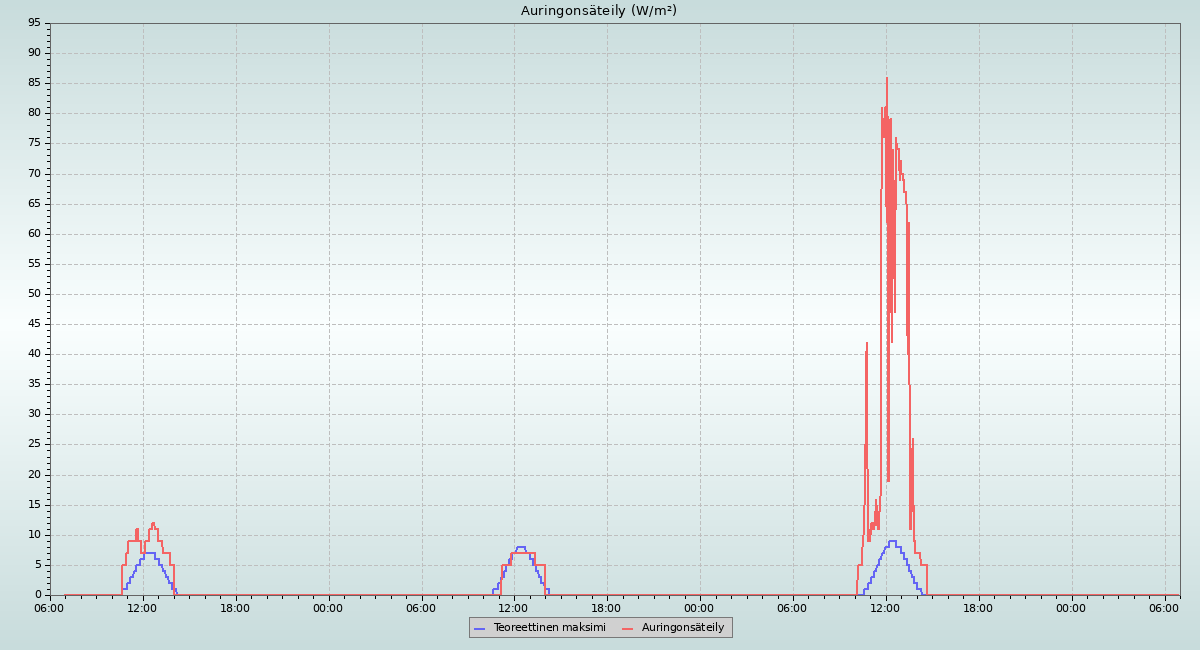
Task: Click the leftmost 06:00 time label
Action: coord(49,608)
